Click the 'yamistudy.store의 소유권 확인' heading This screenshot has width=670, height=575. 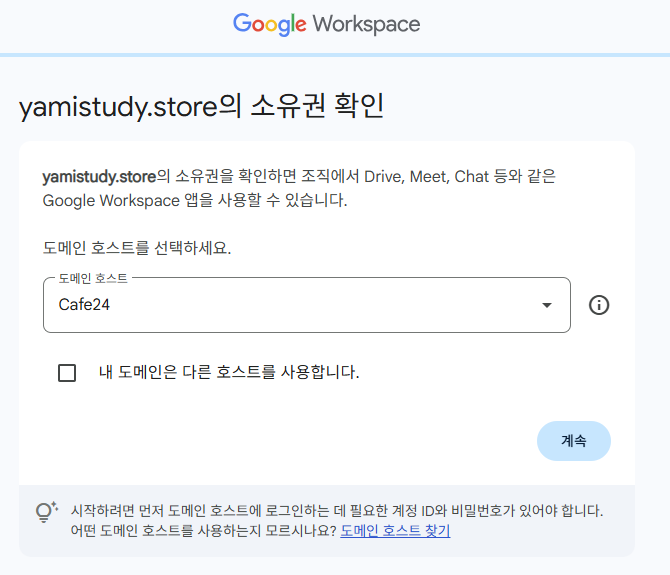click(x=201, y=106)
